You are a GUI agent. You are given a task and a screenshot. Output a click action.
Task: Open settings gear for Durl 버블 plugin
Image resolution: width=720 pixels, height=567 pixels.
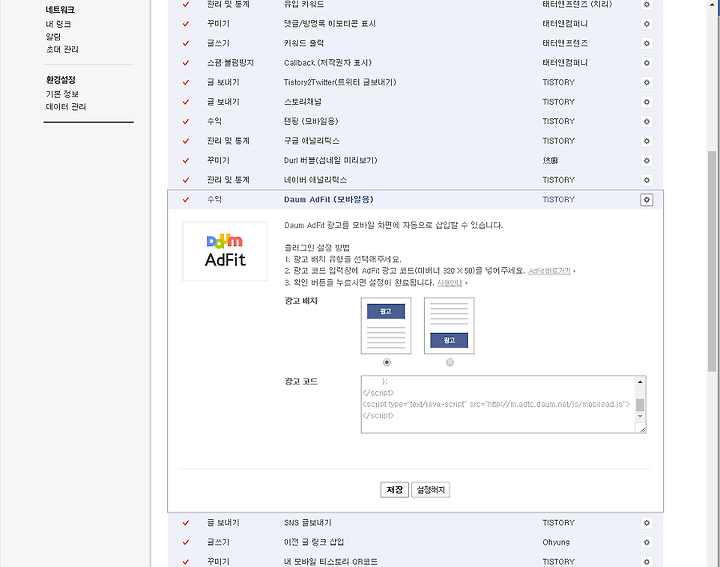point(647,160)
